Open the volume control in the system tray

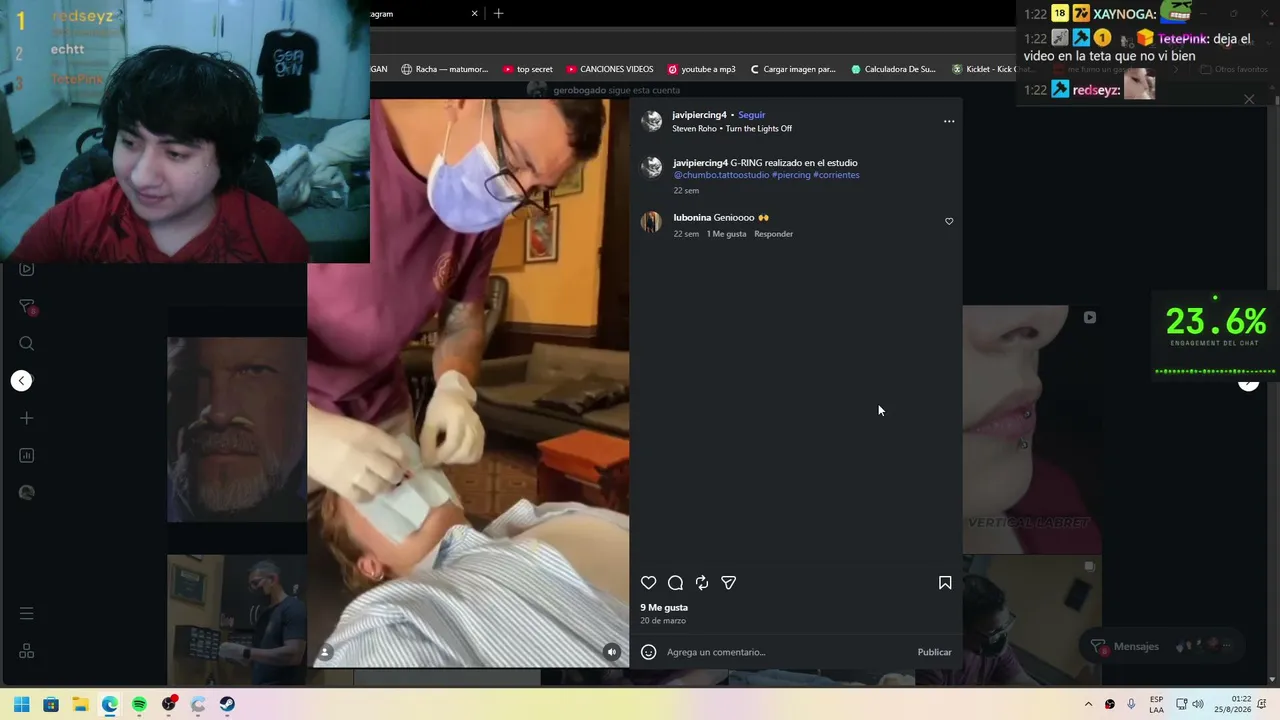(1198, 704)
